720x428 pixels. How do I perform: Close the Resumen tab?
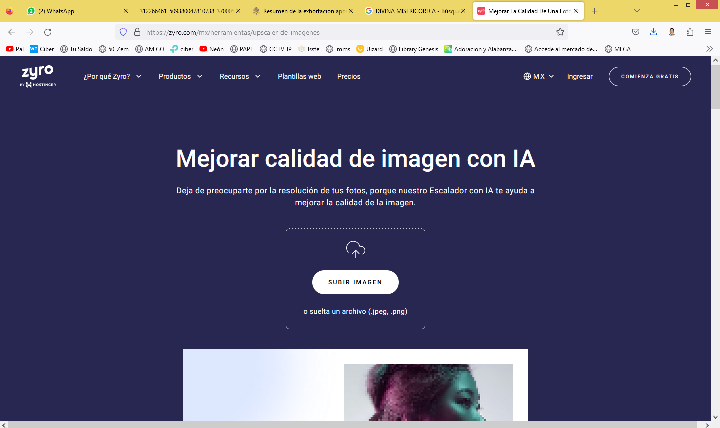click(351, 11)
